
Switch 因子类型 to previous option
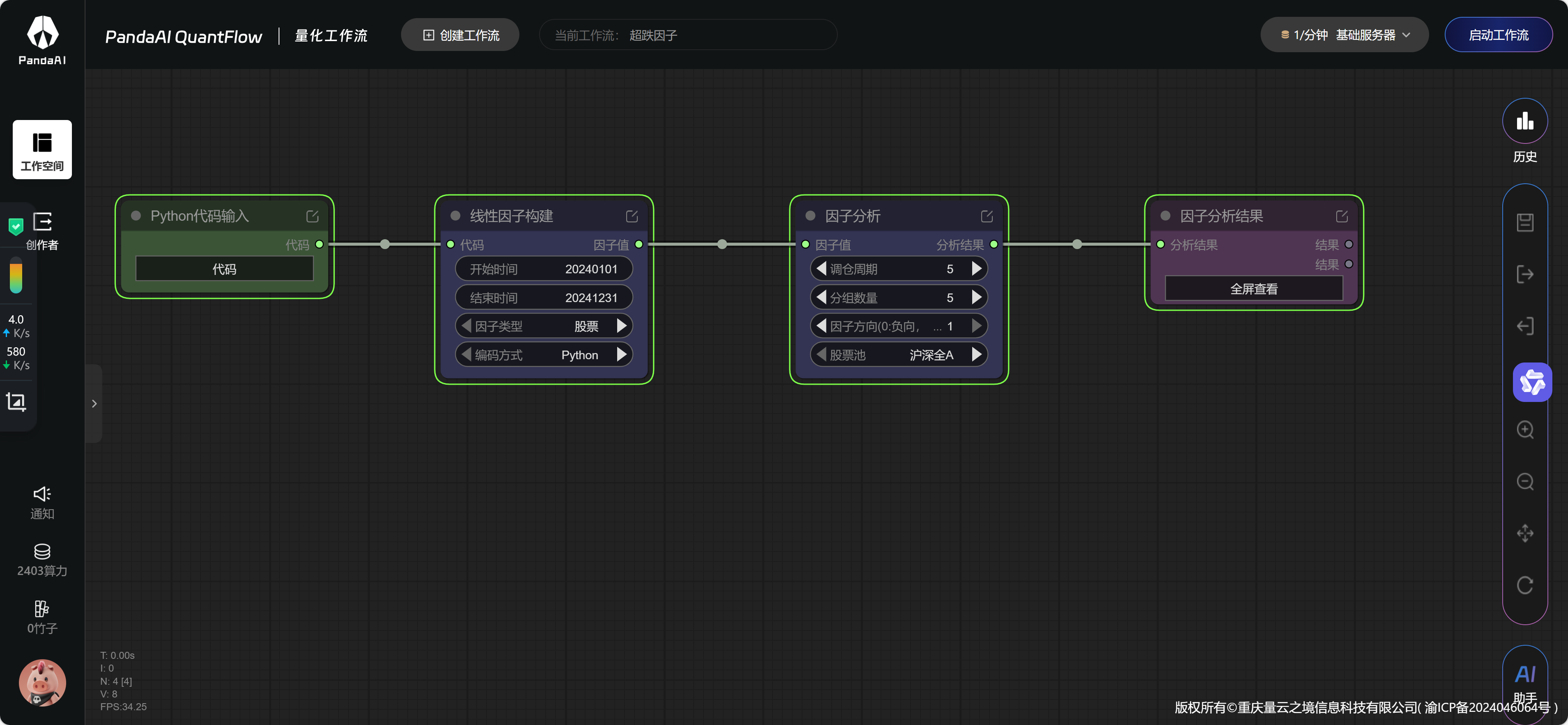point(467,326)
